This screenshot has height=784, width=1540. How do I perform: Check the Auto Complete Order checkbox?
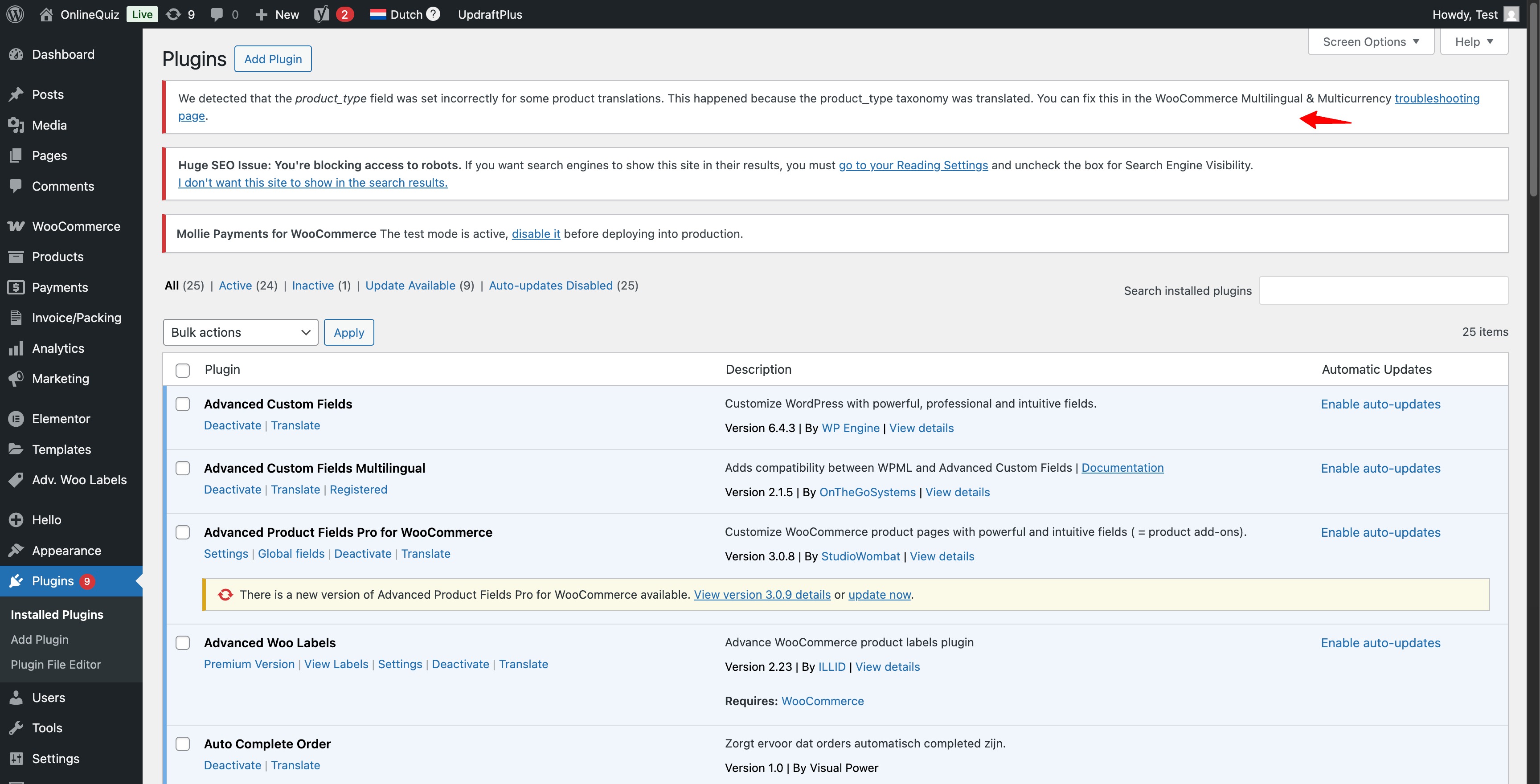(x=183, y=743)
